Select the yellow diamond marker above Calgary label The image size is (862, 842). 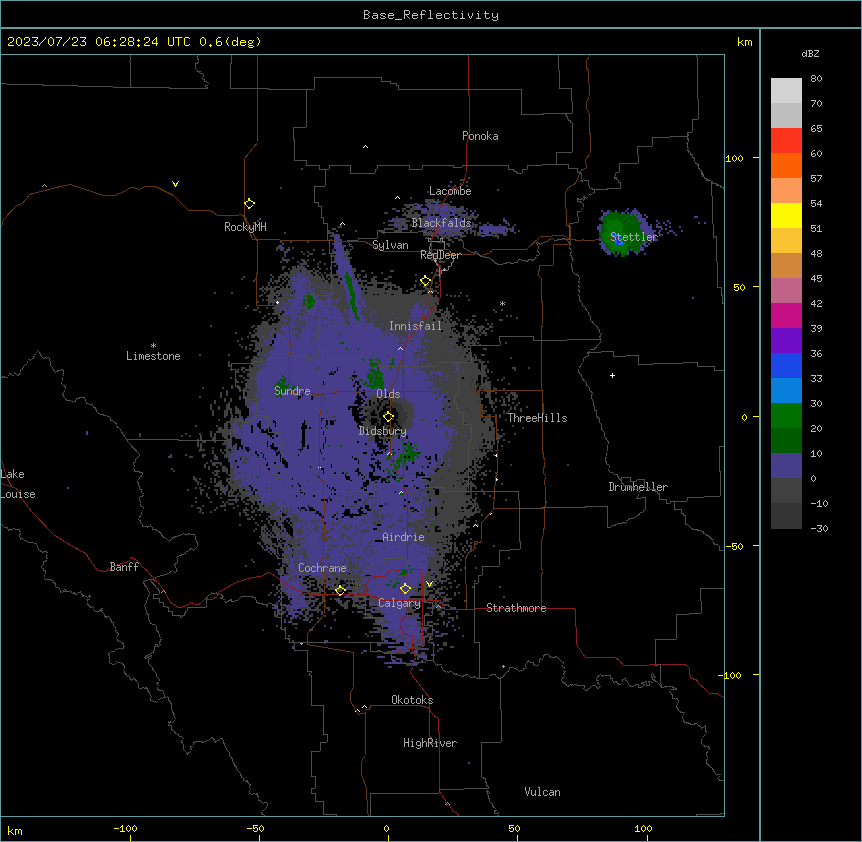point(405,589)
